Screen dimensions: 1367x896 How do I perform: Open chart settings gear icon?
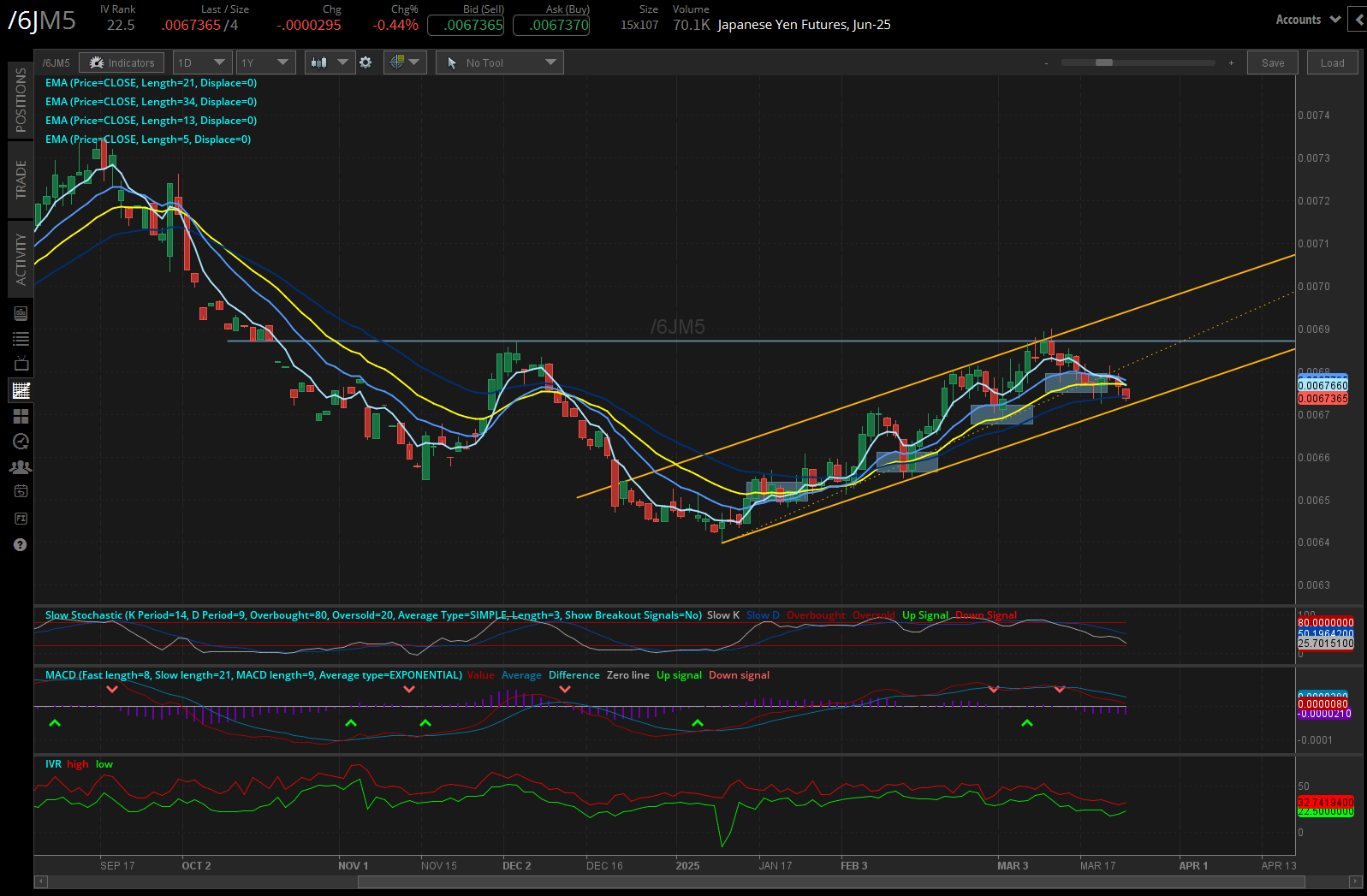click(x=366, y=62)
